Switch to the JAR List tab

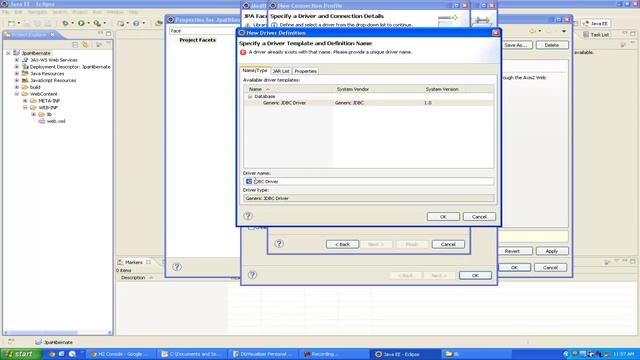(281, 71)
